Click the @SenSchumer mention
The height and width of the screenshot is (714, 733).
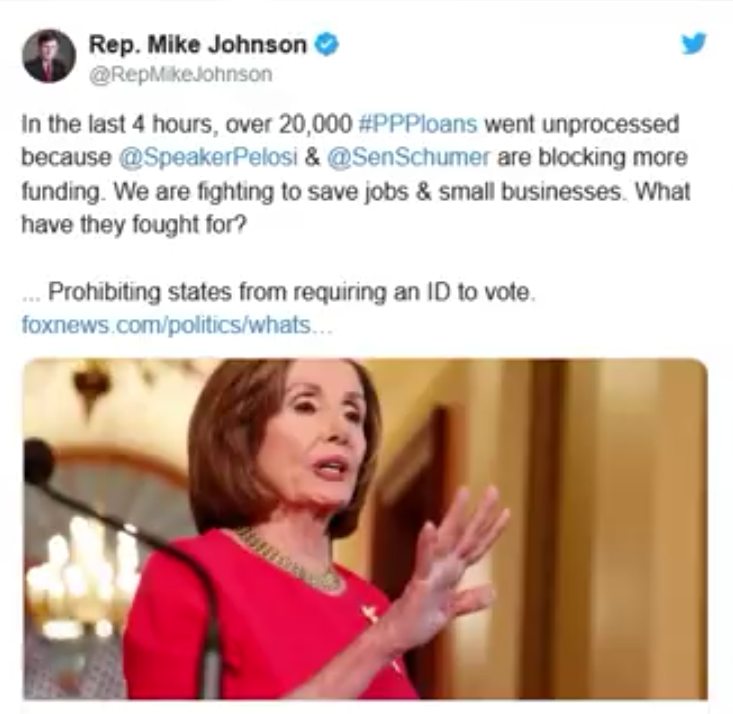coord(408,157)
